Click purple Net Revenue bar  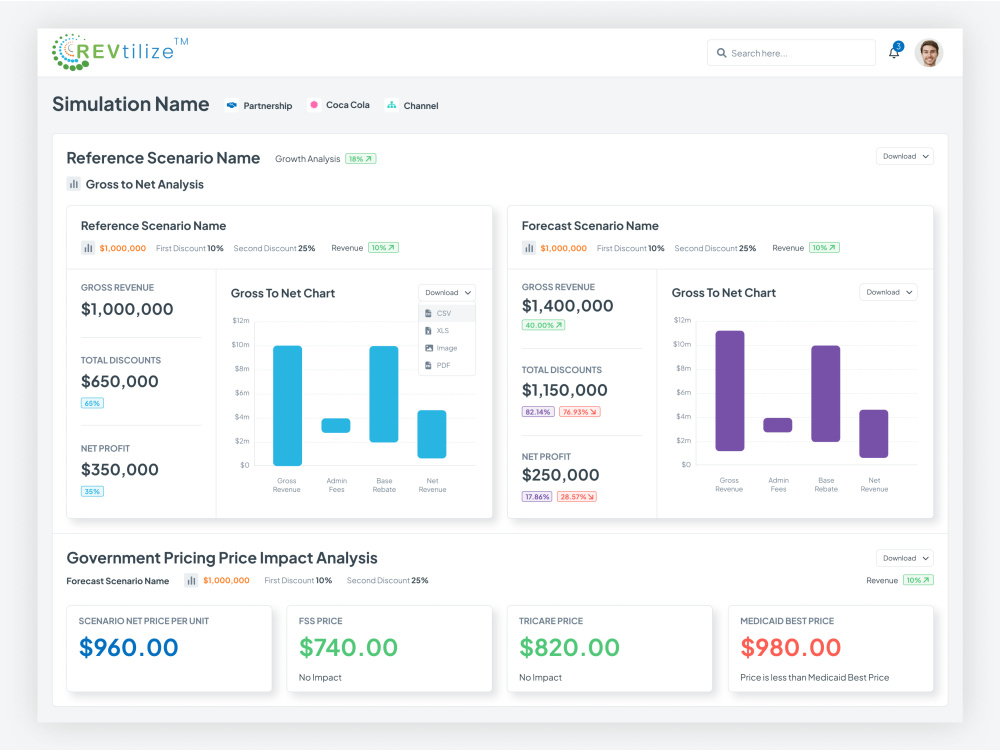874,434
